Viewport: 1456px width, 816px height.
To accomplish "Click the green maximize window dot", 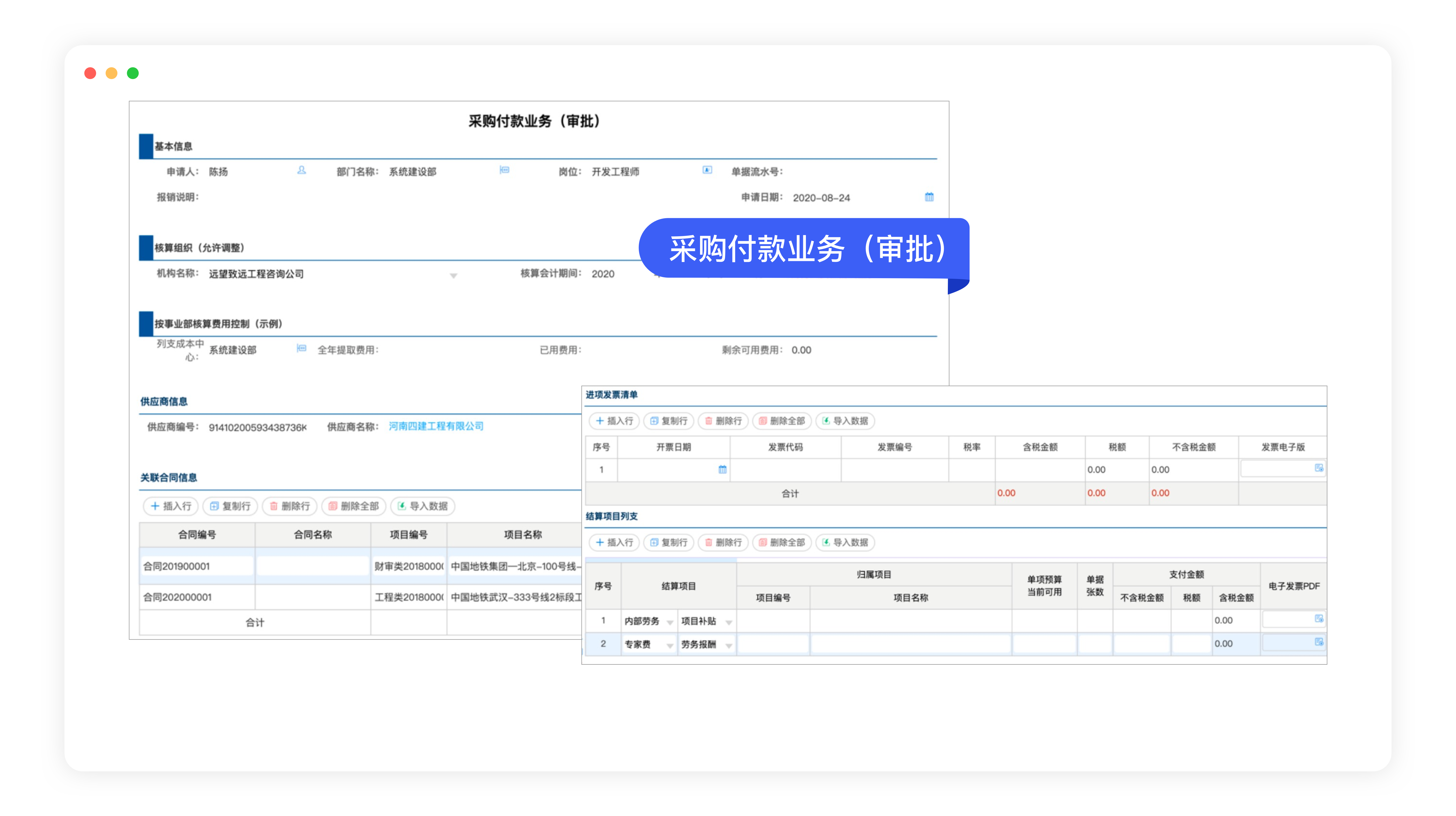I will [x=133, y=73].
